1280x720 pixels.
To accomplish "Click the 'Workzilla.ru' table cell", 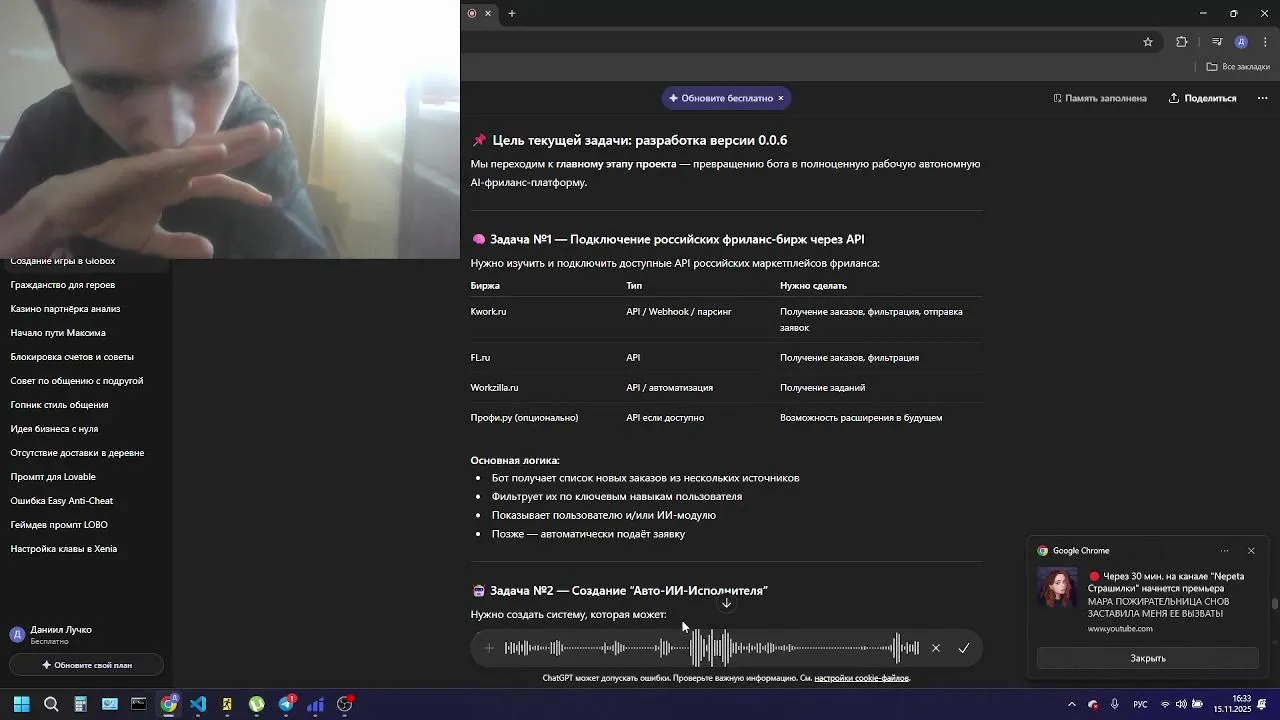I will pyautogui.click(x=494, y=388).
